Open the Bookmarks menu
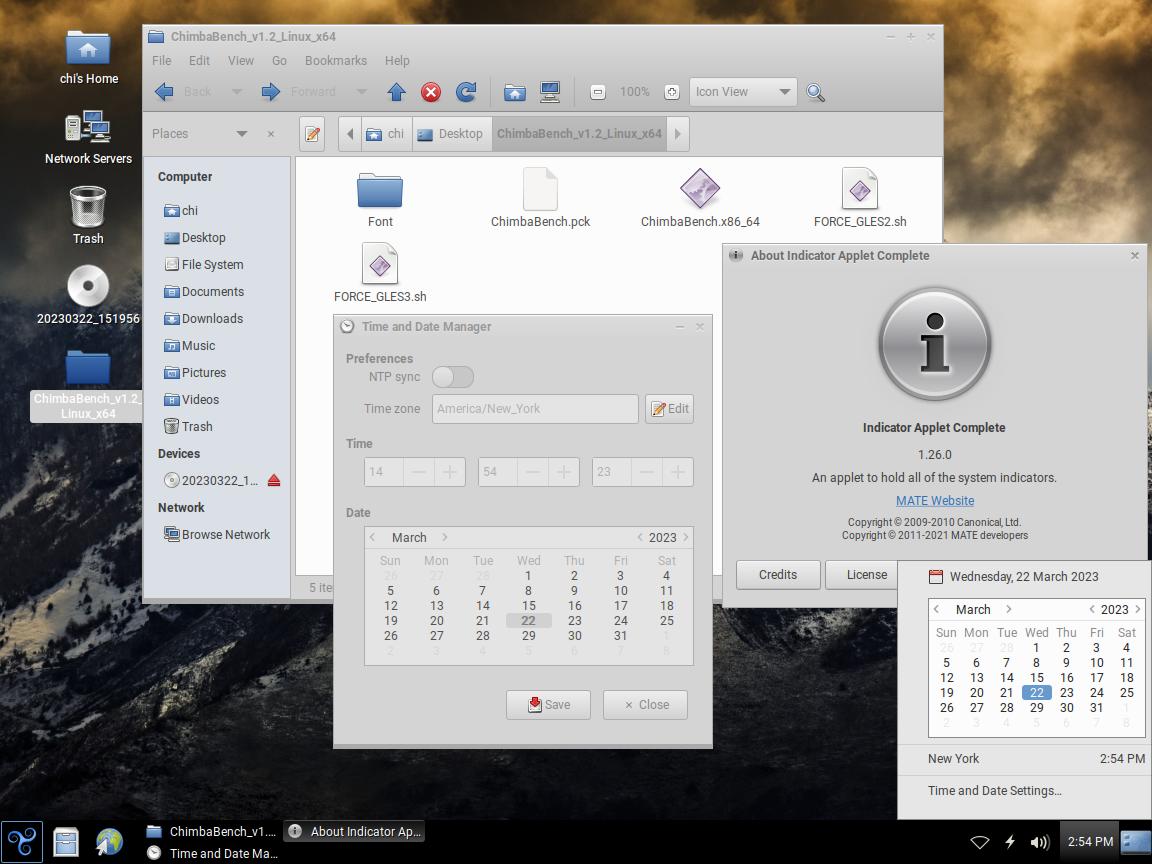Screen dimensions: 1152x864 pyautogui.click(x=335, y=60)
